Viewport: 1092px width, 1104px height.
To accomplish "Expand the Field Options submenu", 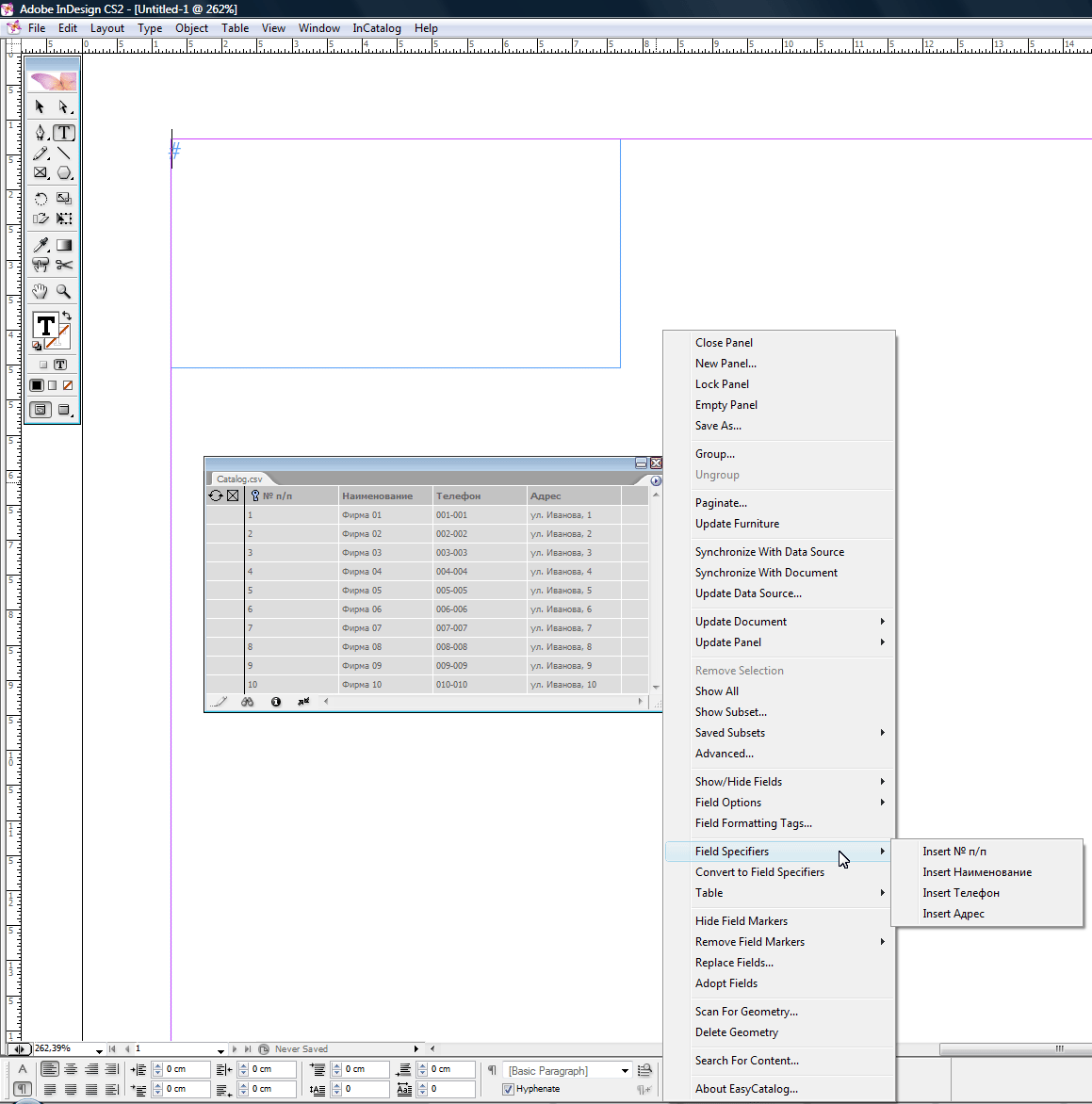I will 779,803.
